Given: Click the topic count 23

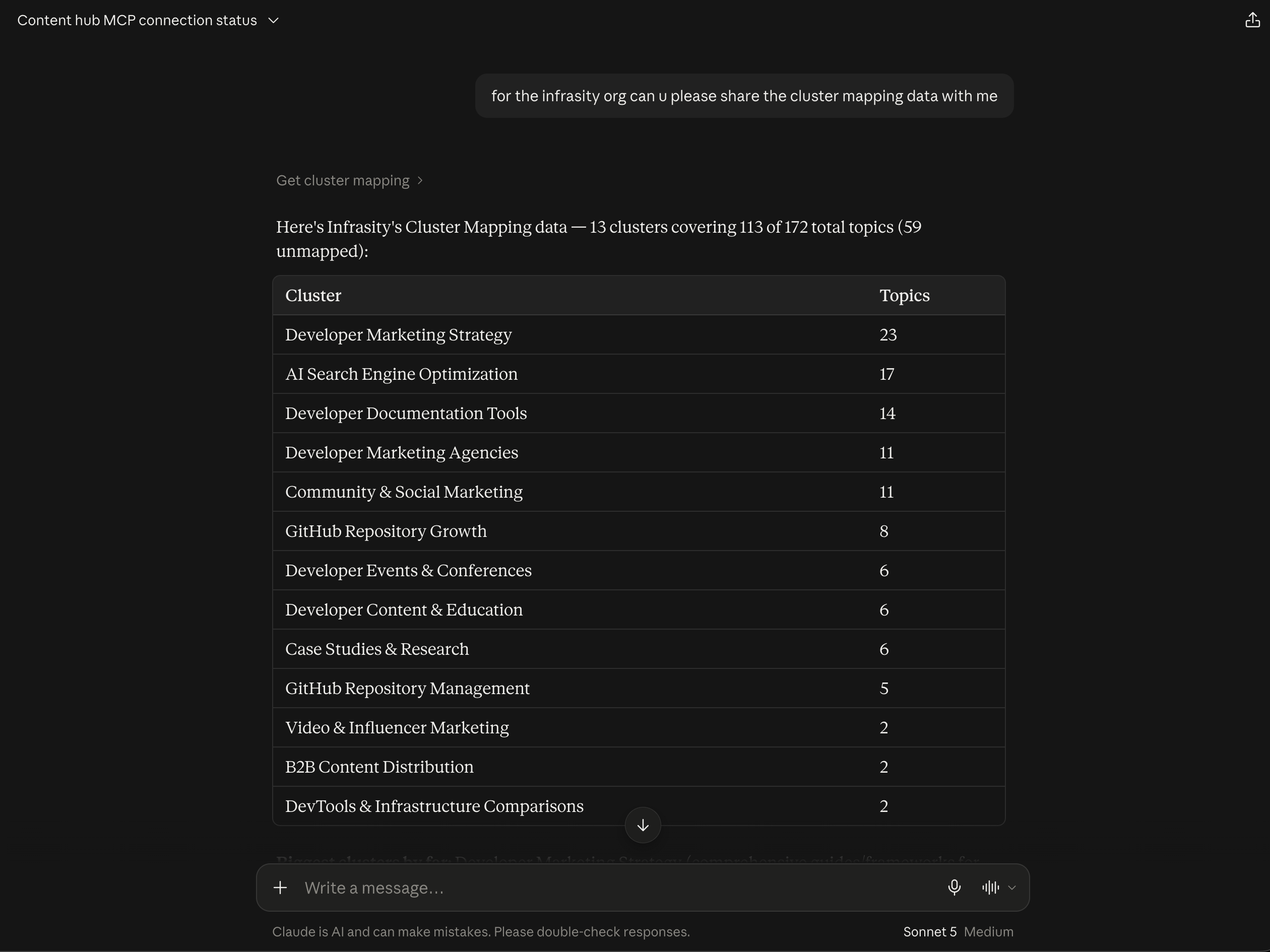Looking at the screenshot, I should (x=887, y=334).
